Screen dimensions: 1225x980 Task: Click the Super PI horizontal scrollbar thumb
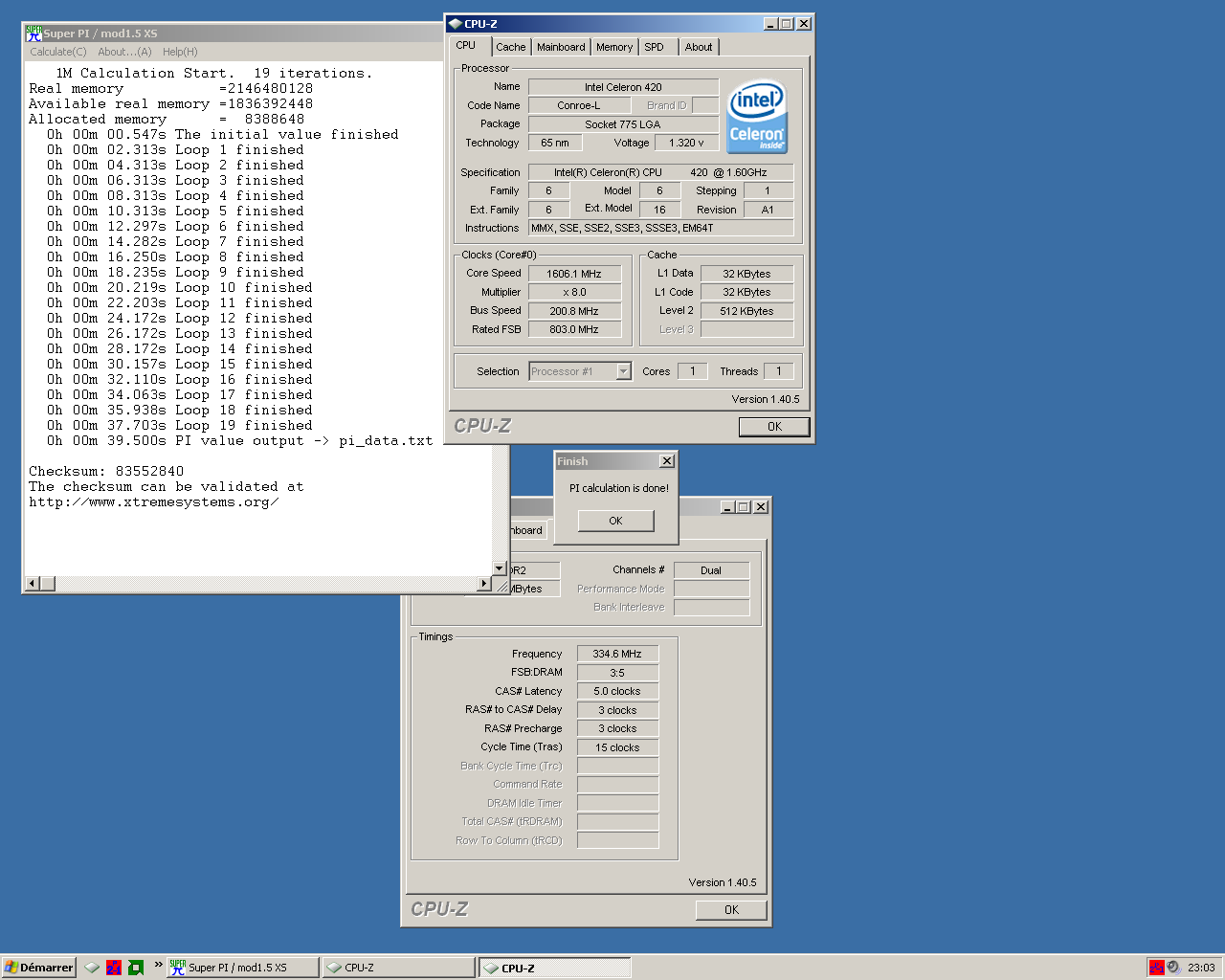48,583
